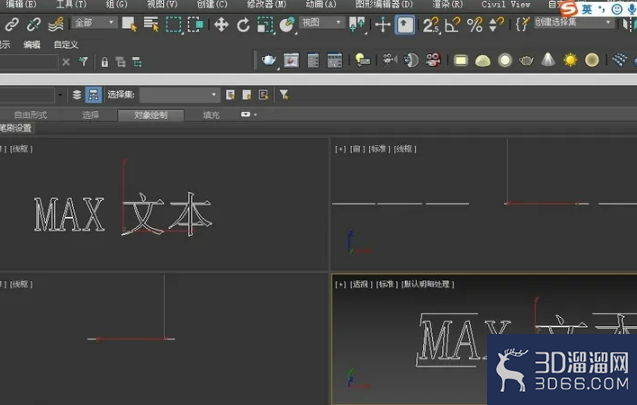
Task: Click the lock icon in the explorer toolbar
Action: pyautogui.click(x=104, y=62)
